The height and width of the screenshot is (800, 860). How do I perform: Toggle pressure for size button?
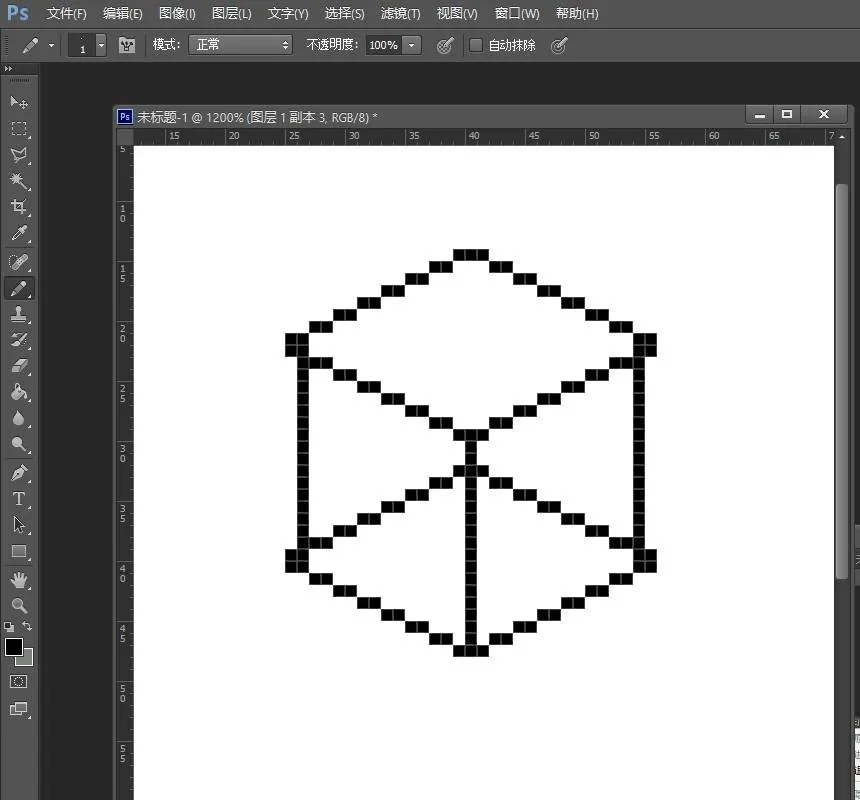558,46
